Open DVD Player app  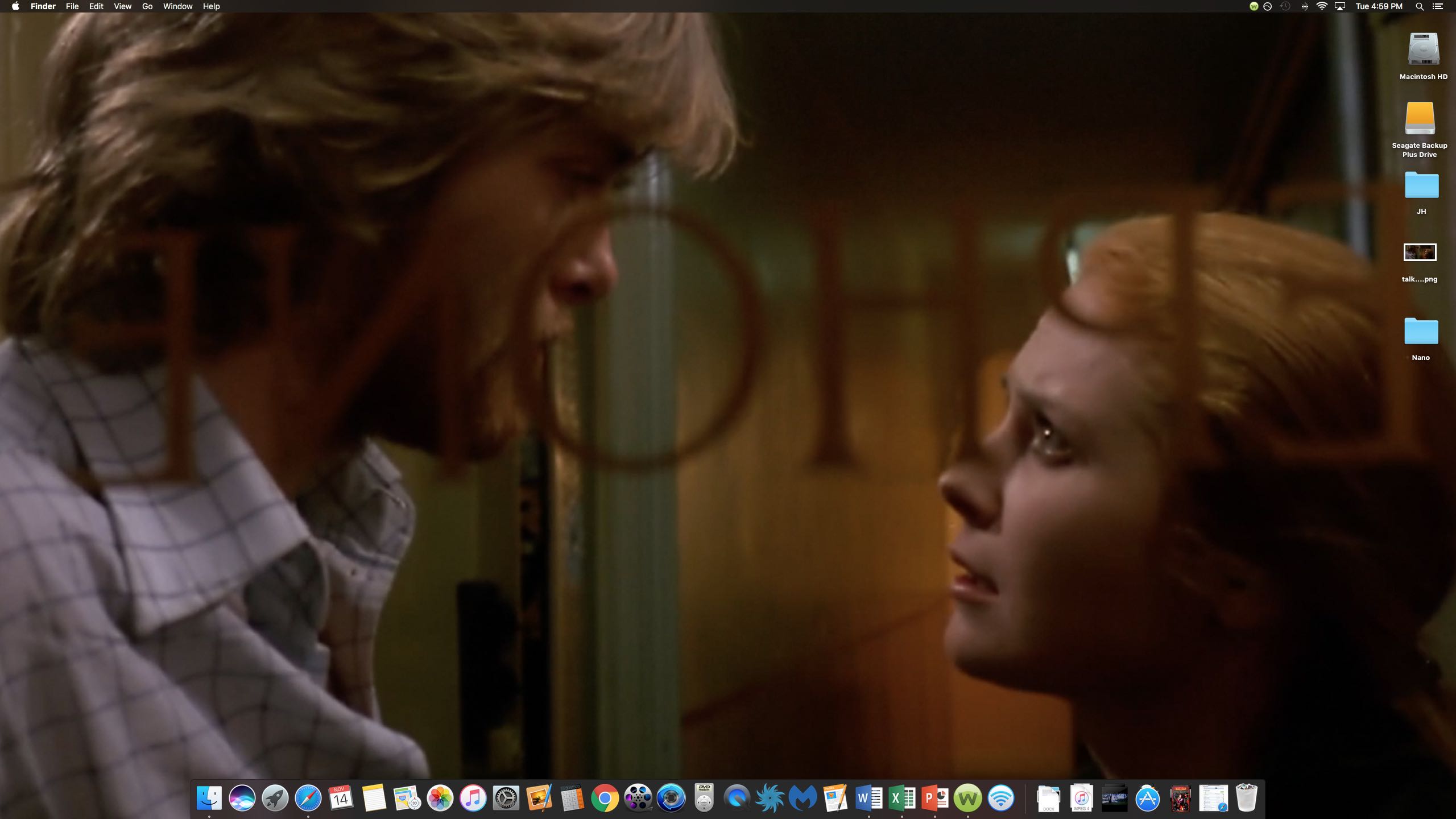(704, 798)
